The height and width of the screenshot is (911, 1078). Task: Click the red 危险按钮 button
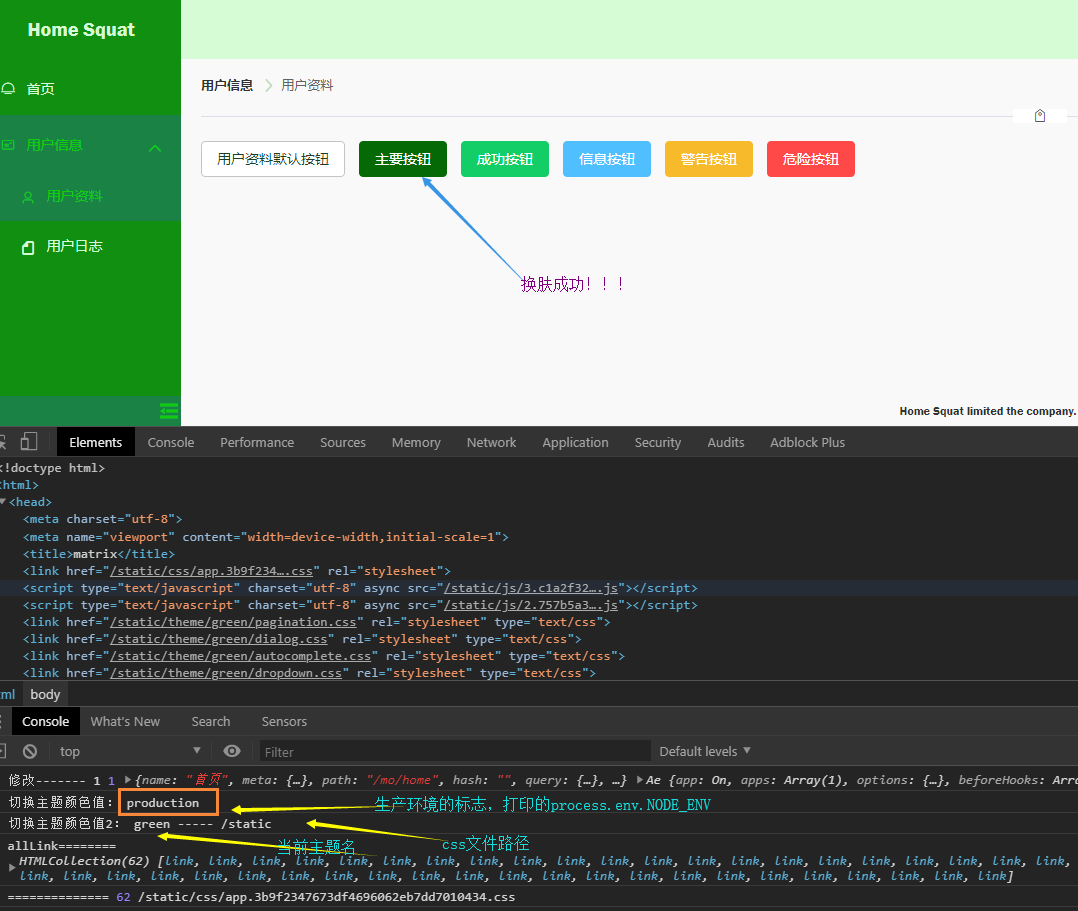click(810, 158)
